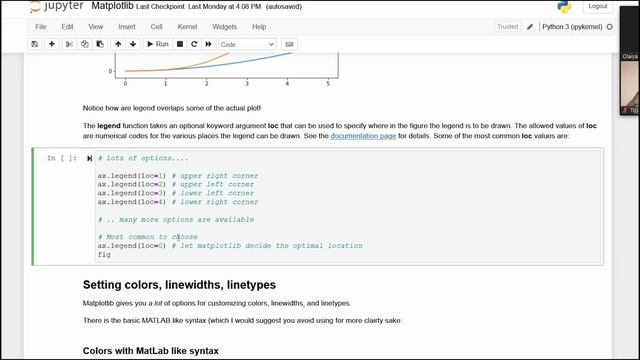
Task: Open the Widgets menu
Action: tap(224, 27)
